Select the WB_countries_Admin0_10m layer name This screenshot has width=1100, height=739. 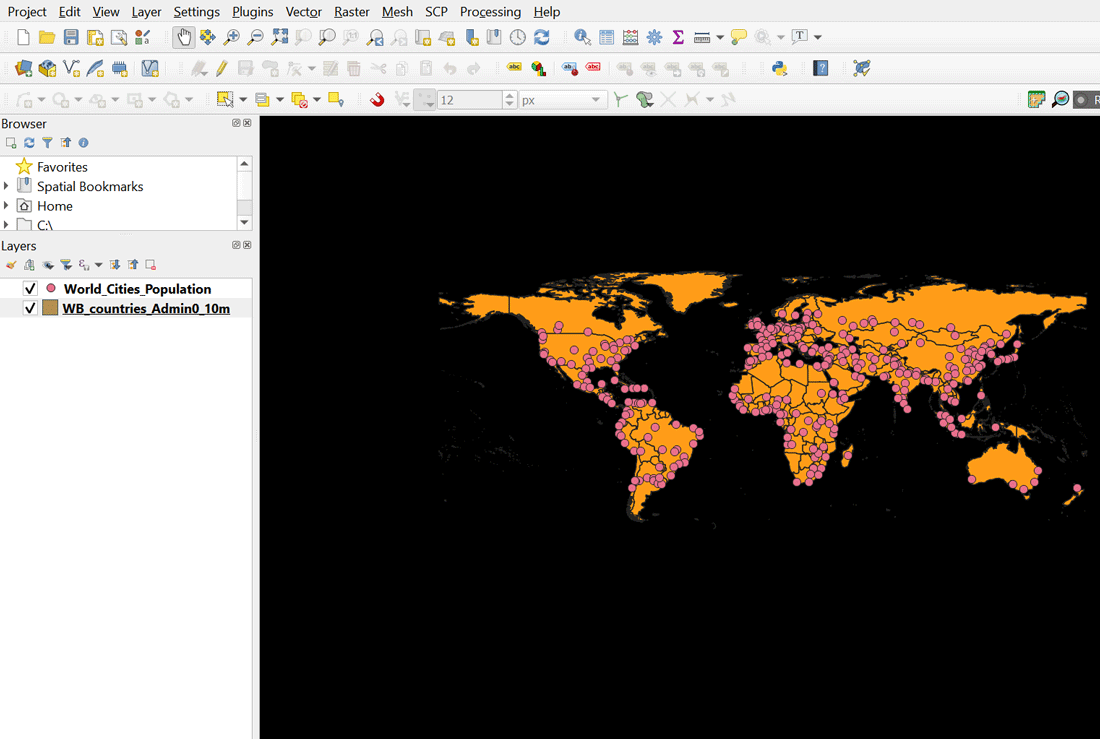pos(146,308)
